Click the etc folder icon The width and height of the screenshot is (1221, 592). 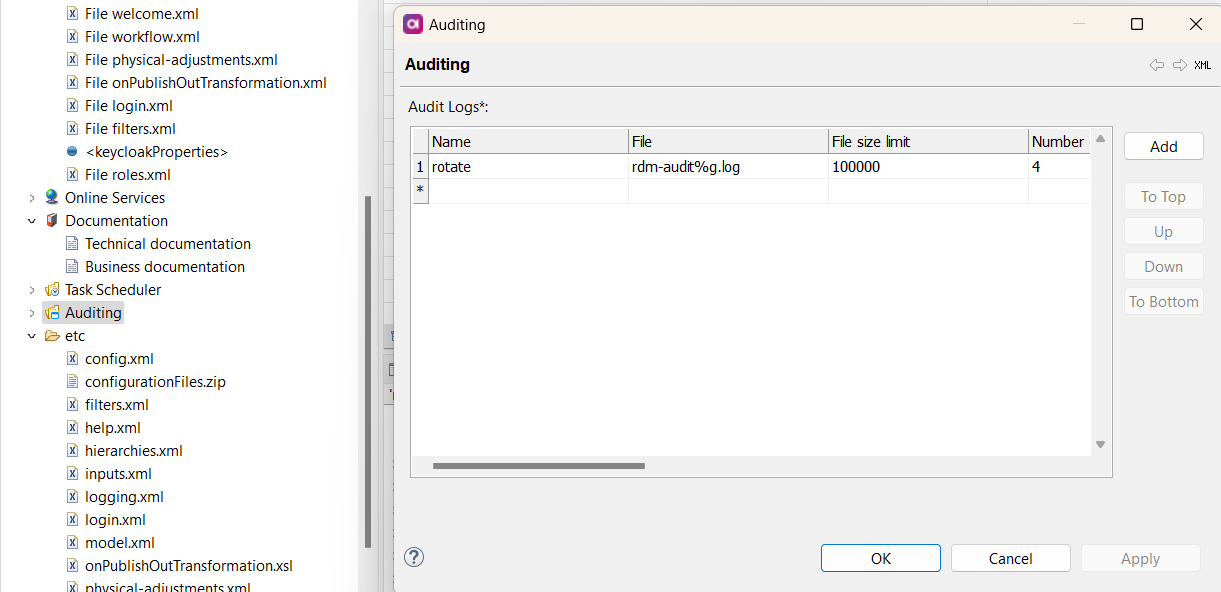[52, 335]
